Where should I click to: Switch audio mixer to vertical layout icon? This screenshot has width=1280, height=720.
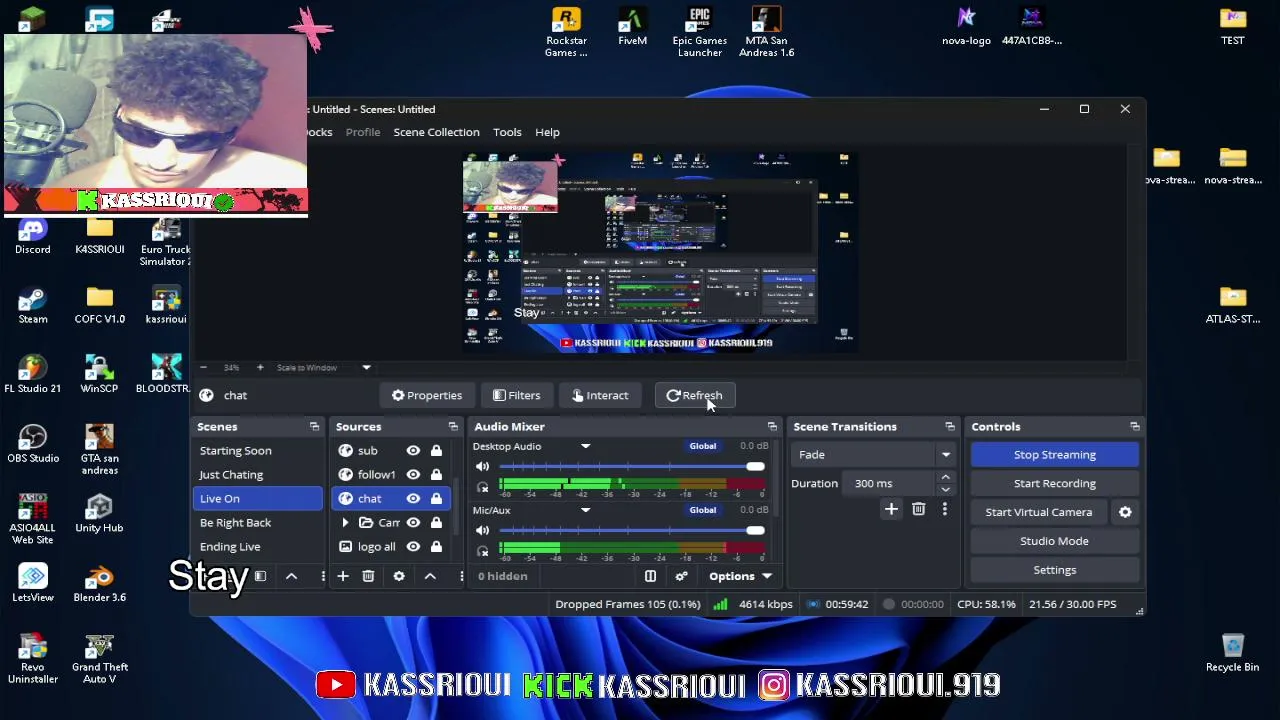coord(650,576)
